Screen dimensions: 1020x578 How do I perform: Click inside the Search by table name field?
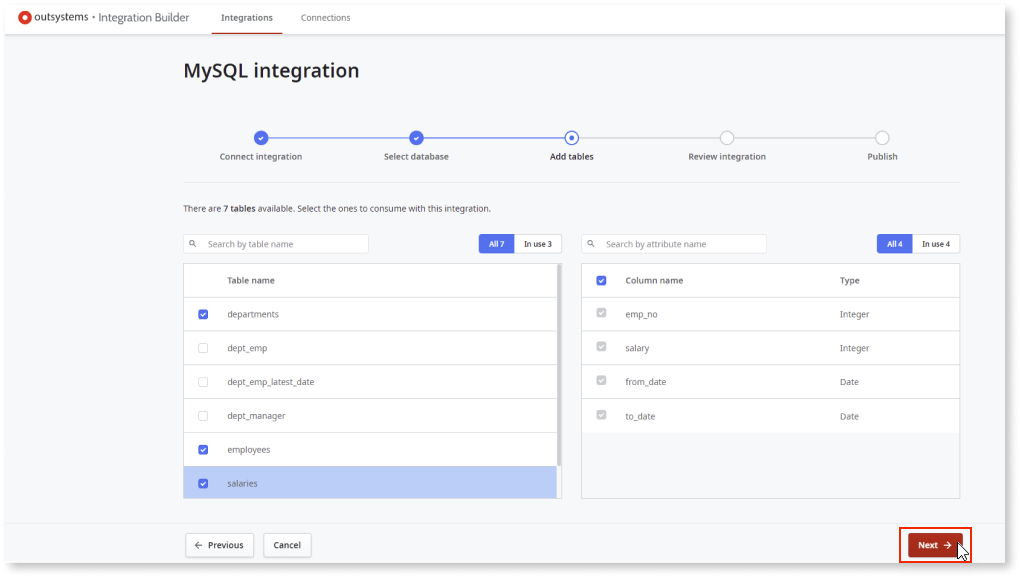click(280, 243)
